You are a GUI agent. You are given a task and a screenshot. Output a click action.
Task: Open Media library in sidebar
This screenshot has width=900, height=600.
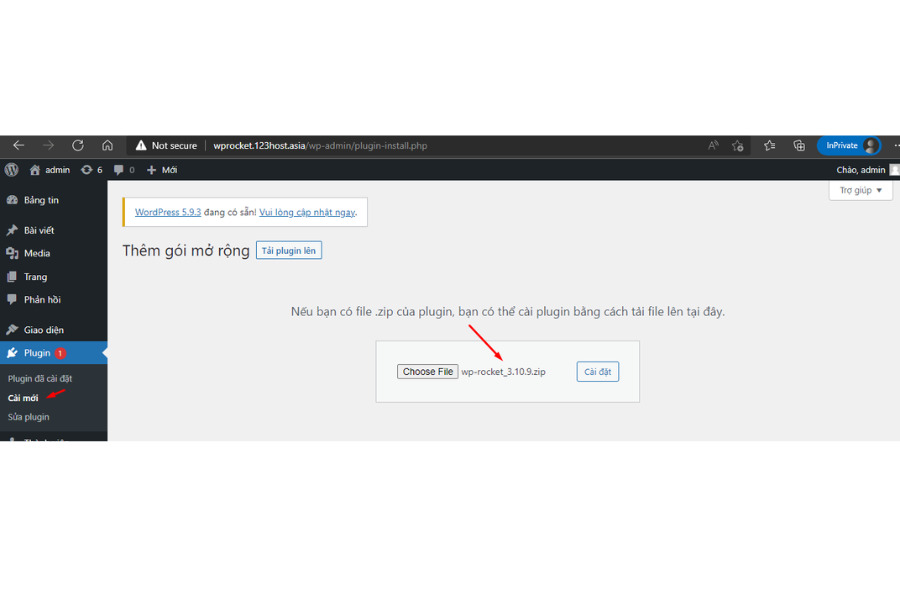click(x=37, y=253)
